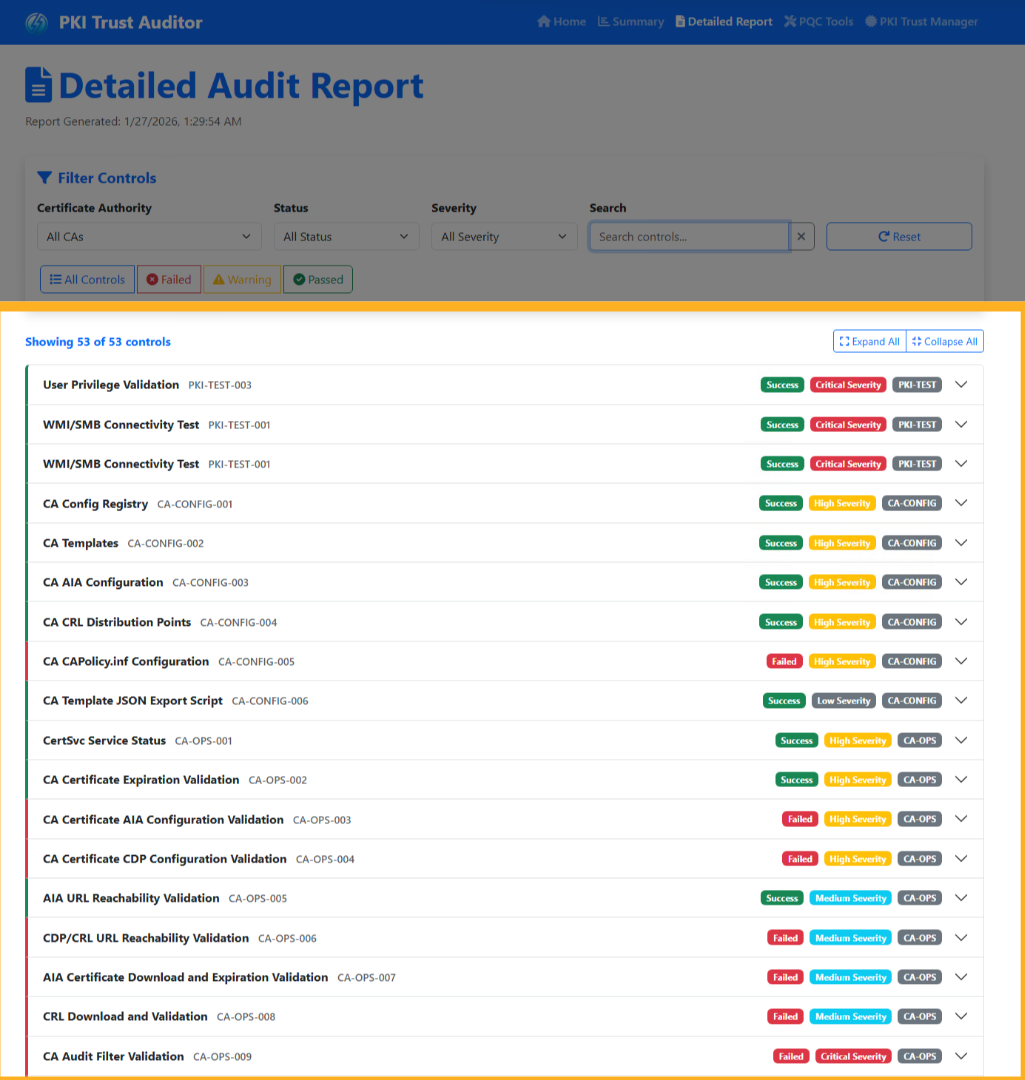Click the Expand All button
Screen dimensions: 1025x1080
tap(868, 341)
